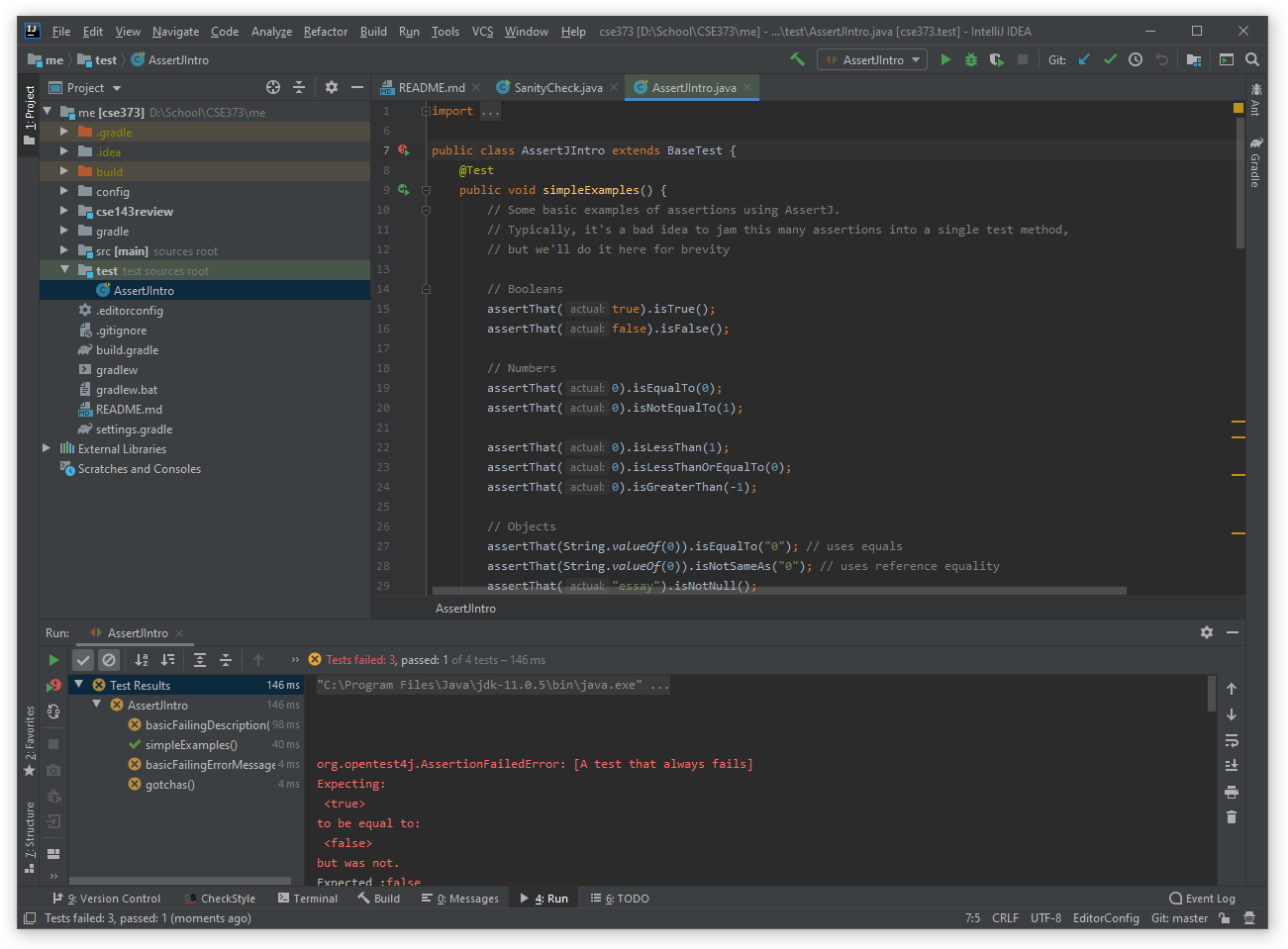Toggle the file lock icon in status bar
1288x949 pixels.
tap(1225, 918)
